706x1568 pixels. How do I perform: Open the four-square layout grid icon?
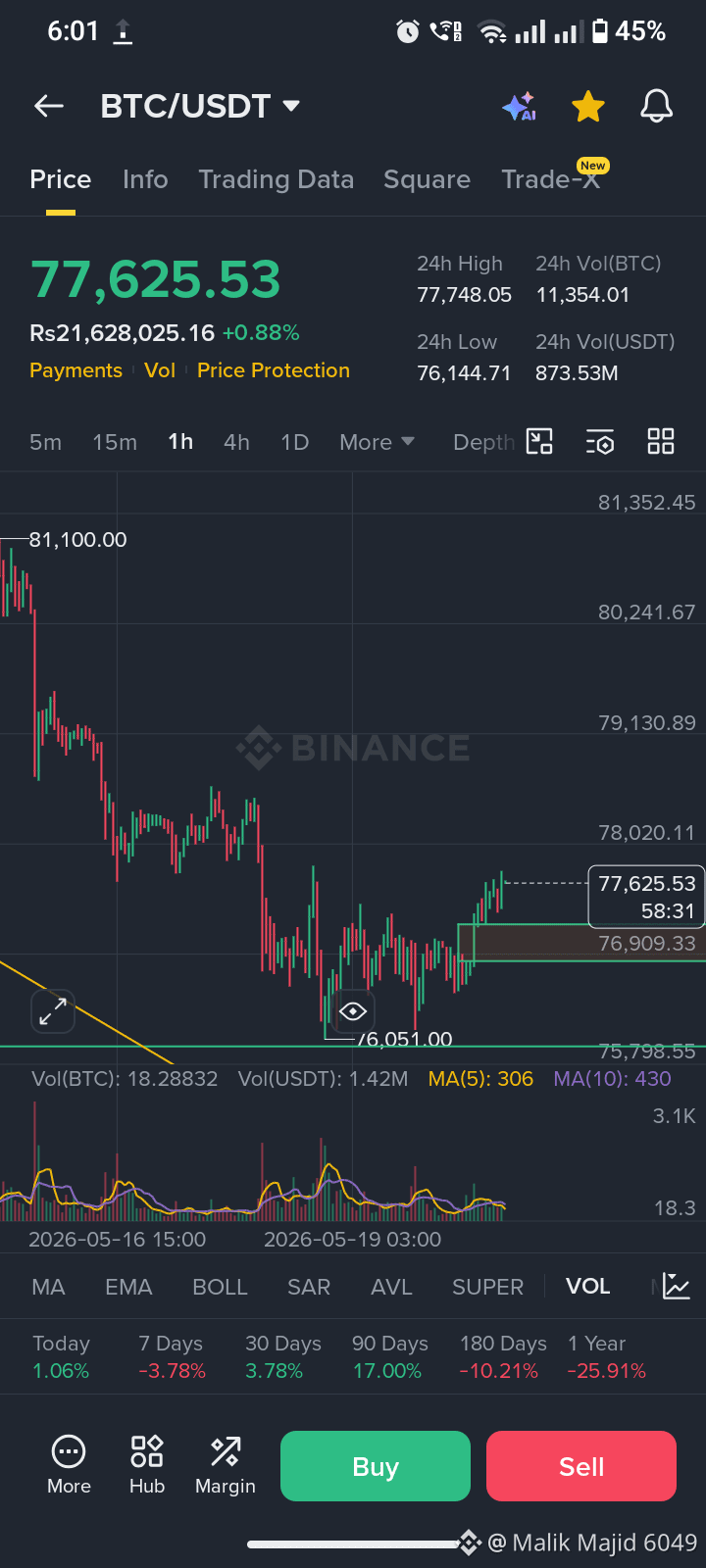click(x=661, y=442)
